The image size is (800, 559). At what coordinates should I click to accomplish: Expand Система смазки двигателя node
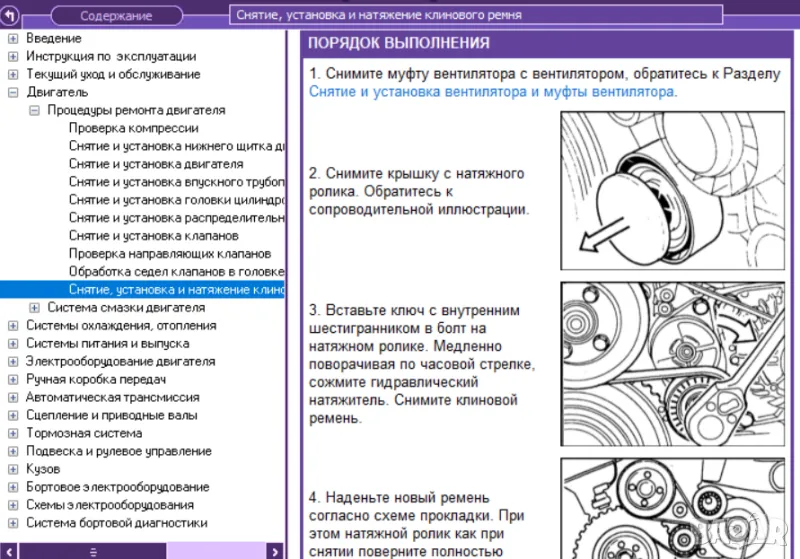[34, 308]
